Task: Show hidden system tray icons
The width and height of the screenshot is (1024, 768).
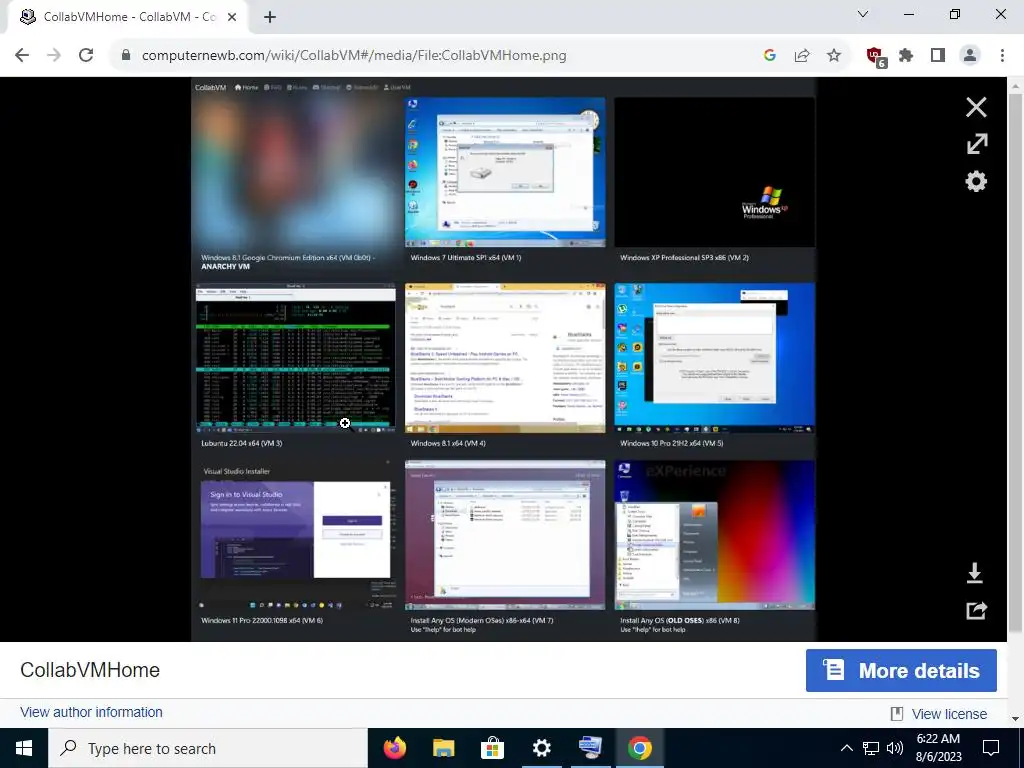Action: [846, 748]
